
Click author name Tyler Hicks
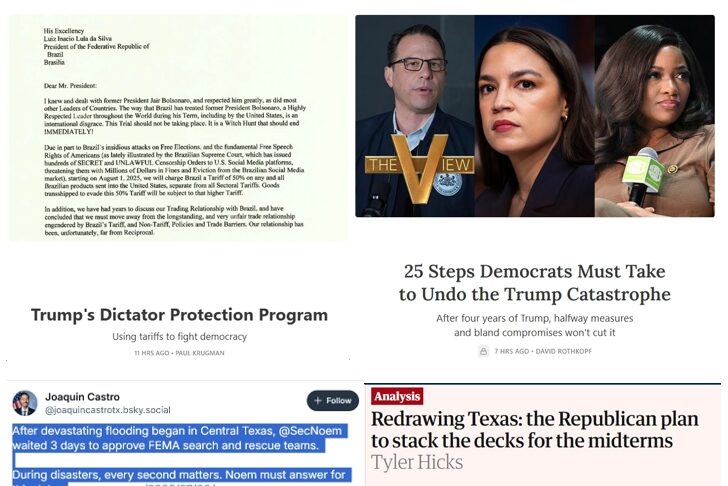point(417,462)
